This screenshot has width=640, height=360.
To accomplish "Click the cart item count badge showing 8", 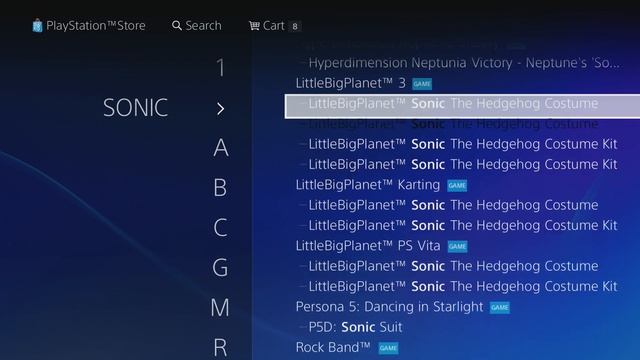I will click(295, 26).
